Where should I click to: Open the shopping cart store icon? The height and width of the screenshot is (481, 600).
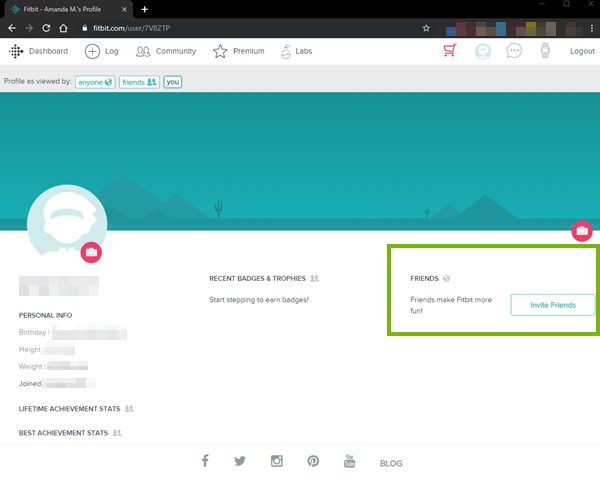point(450,51)
